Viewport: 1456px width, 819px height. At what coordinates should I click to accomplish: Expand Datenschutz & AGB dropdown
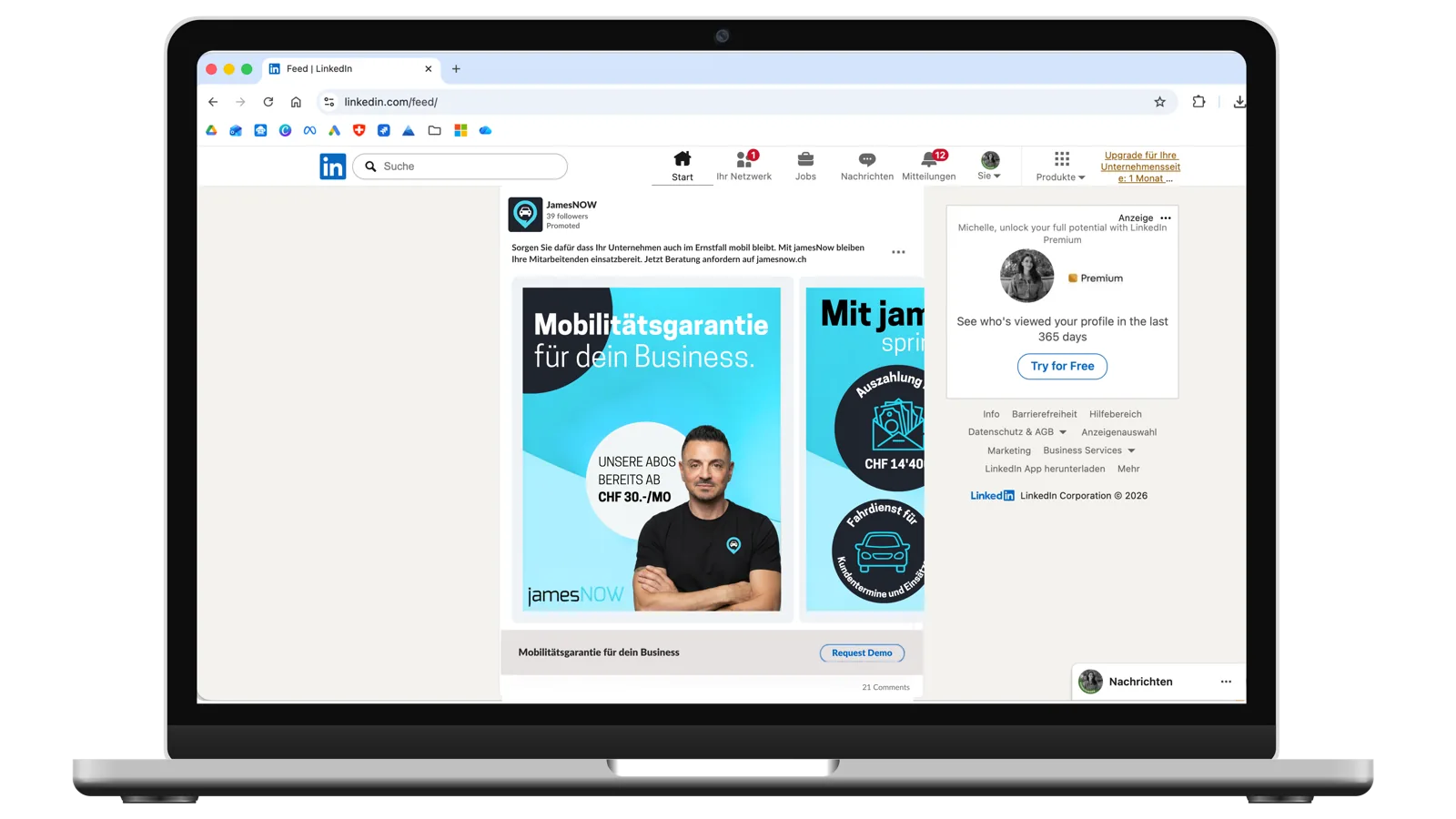coord(1017,432)
